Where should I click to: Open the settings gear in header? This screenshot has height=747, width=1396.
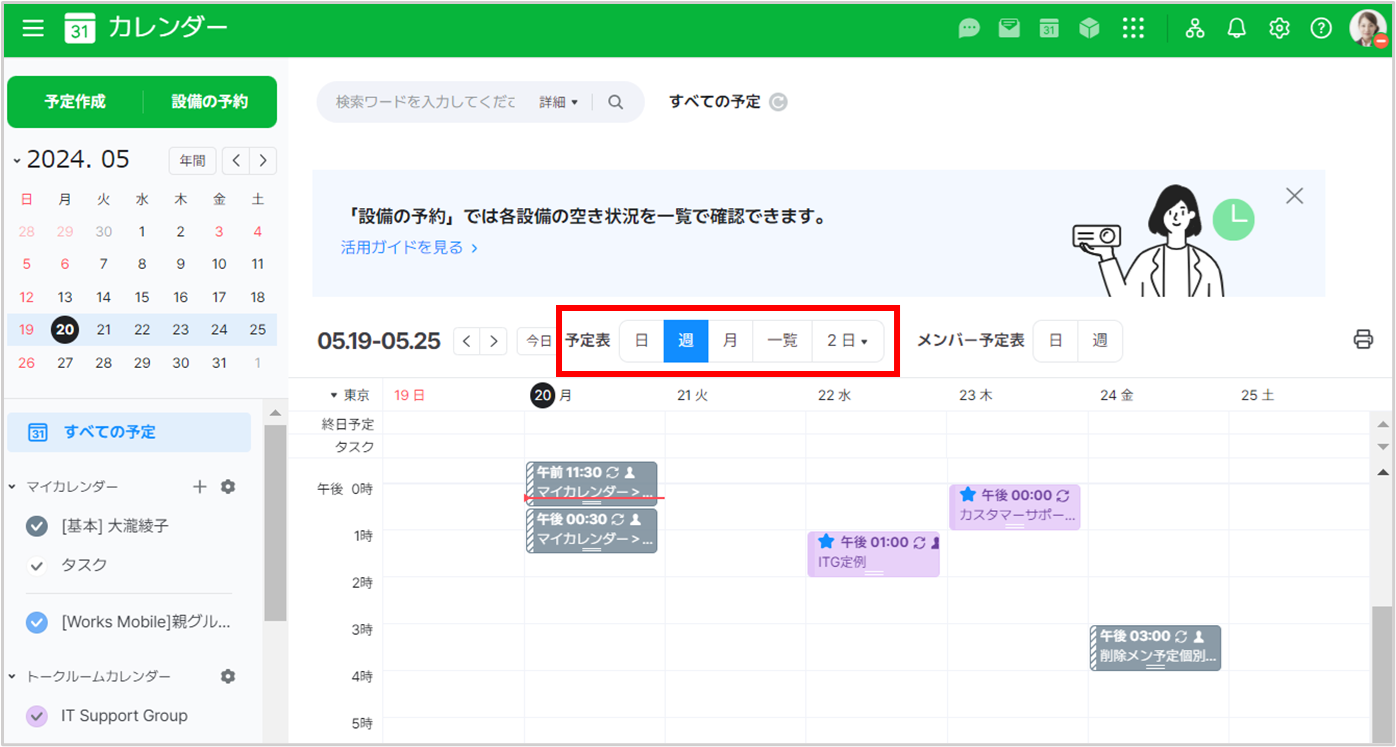1279,29
